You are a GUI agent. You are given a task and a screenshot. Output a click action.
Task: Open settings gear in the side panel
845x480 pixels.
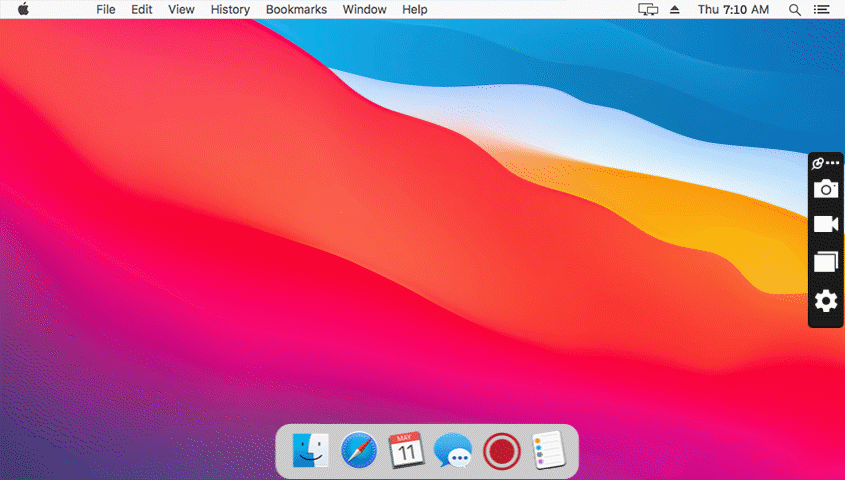(825, 300)
